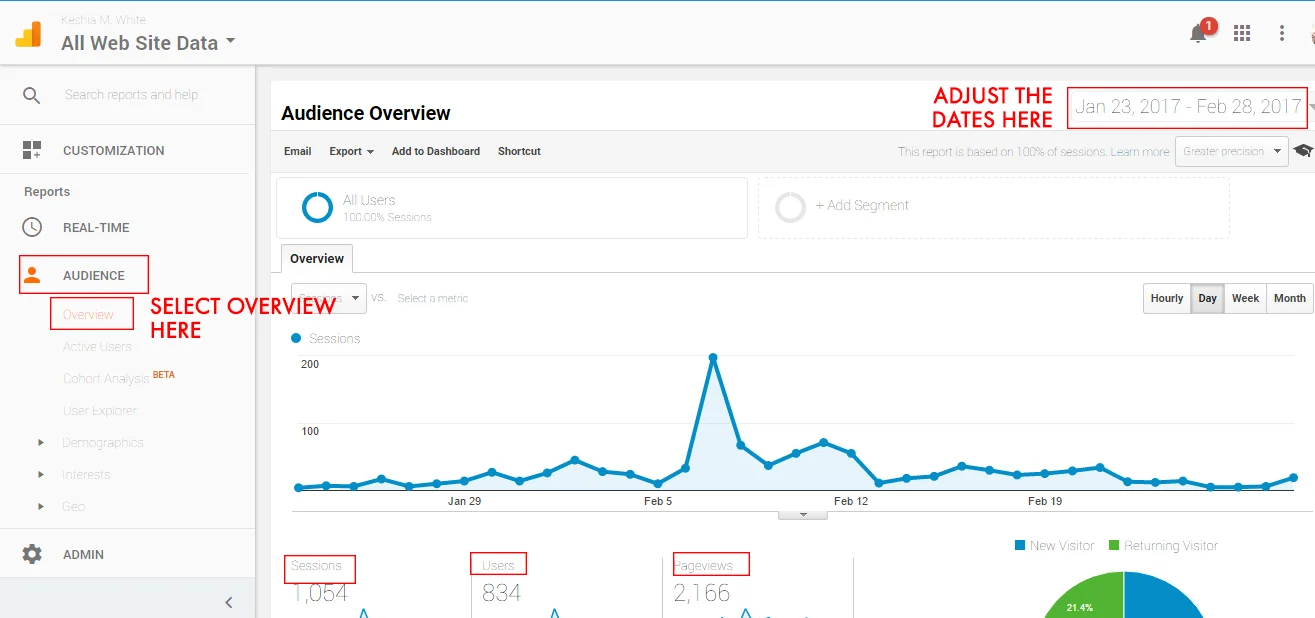Open the Export dropdown

(351, 151)
